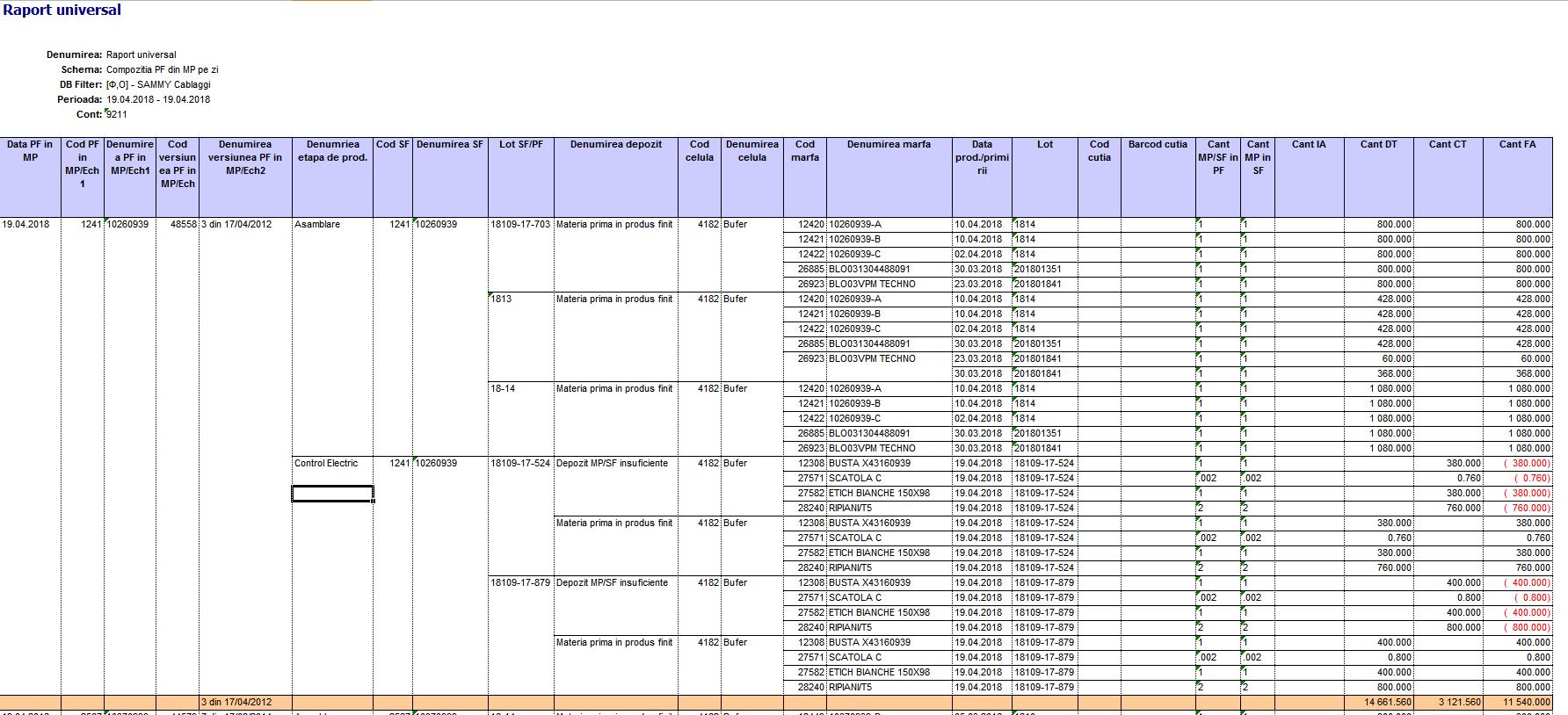The width and height of the screenshot is (1568, 715).
Task: Click the total '3 121.560' in summary row
Action: click(x=1448, y=703)
